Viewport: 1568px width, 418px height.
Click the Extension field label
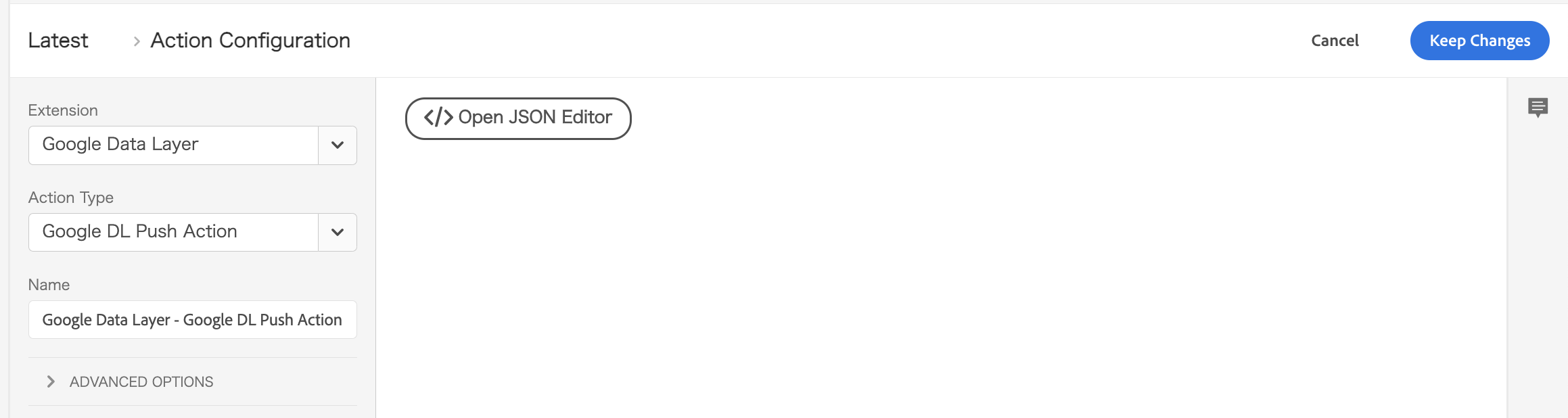[x=63, y=110]
